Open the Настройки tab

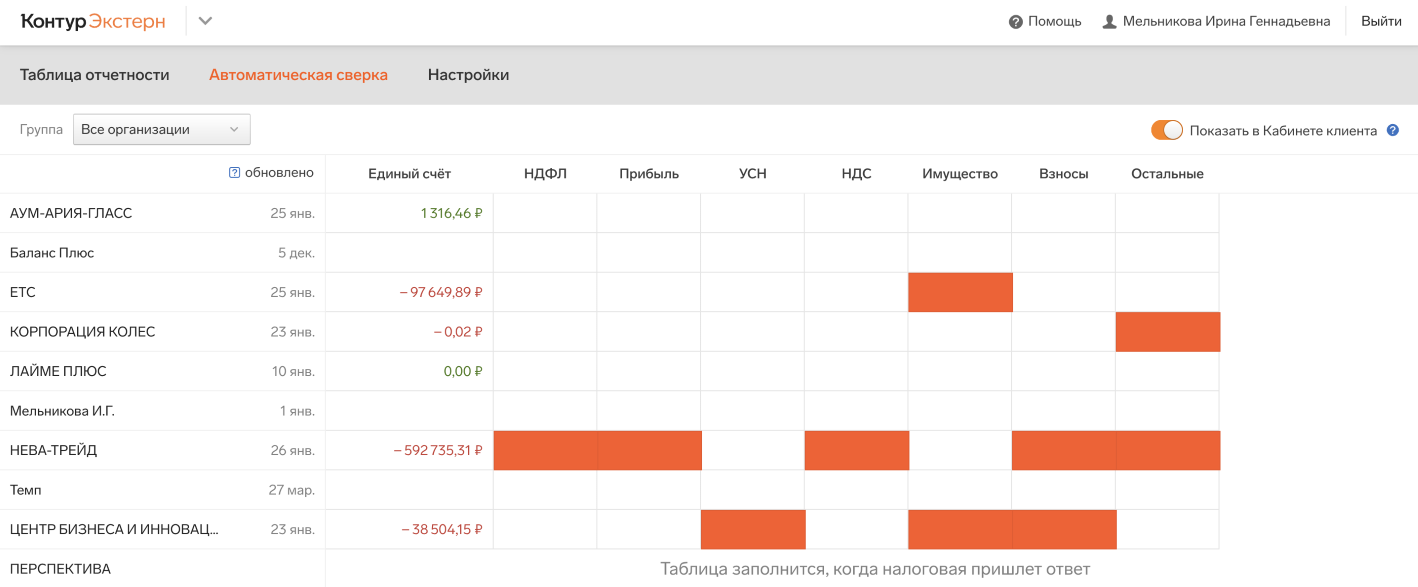tap(468, 75)
